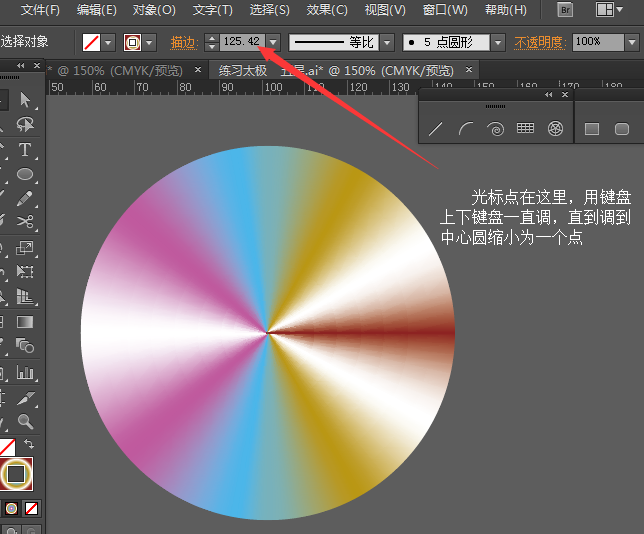
Task: Select the Rectangular Grid tool
Action: [x=525, y=129]
